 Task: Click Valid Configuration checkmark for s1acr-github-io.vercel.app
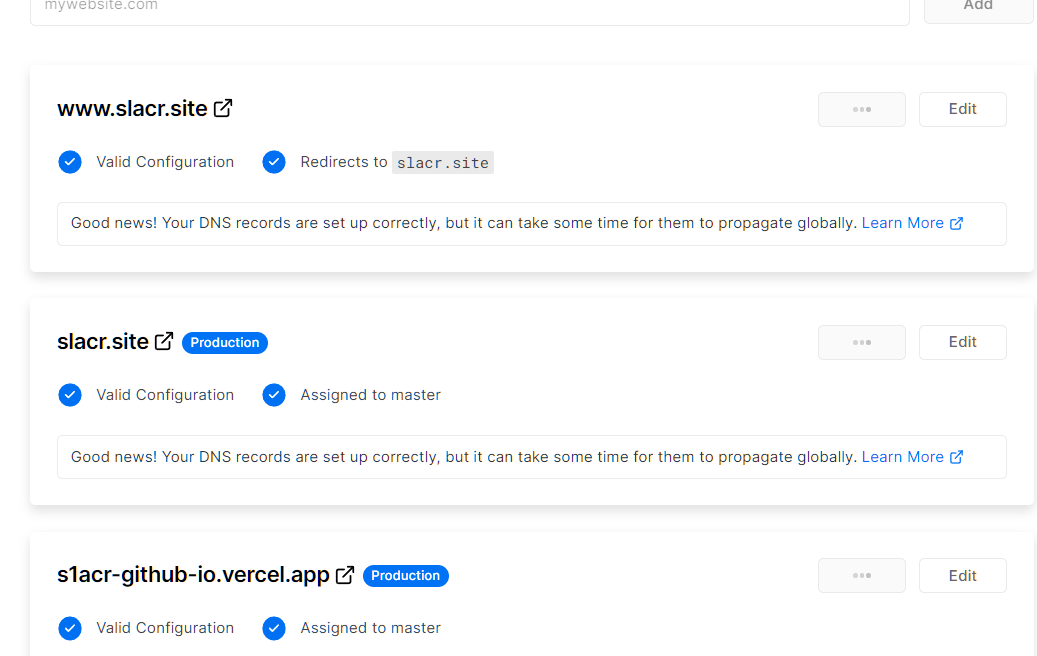point(70,628)
